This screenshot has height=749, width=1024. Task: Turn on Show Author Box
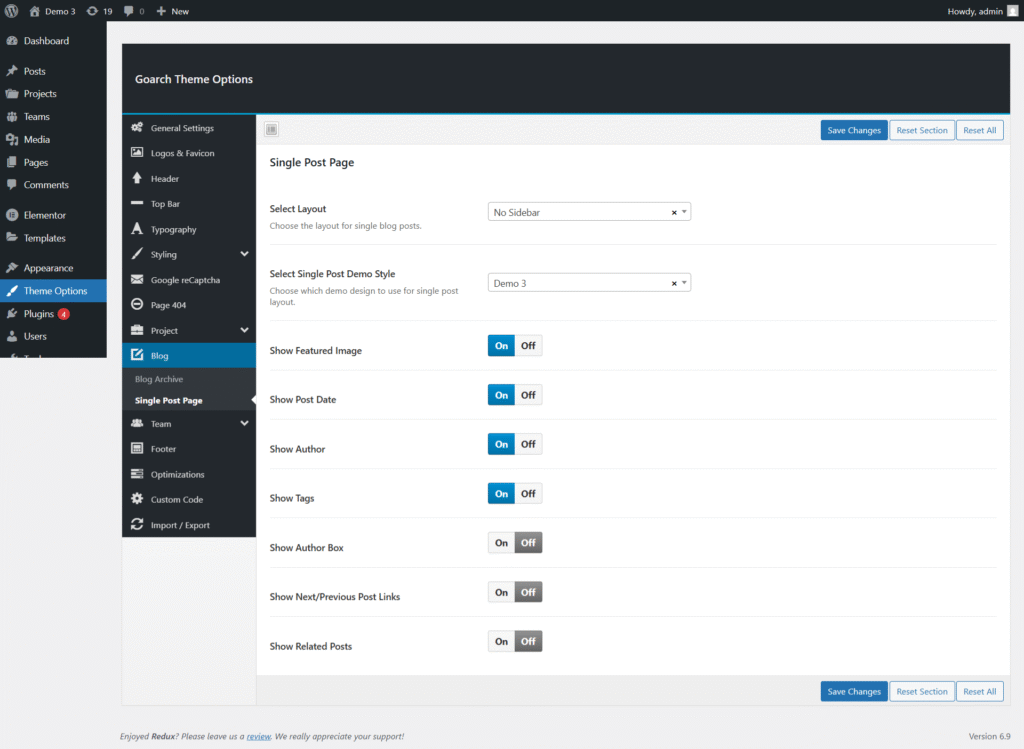pyautogui.click(x=501, y=543)
